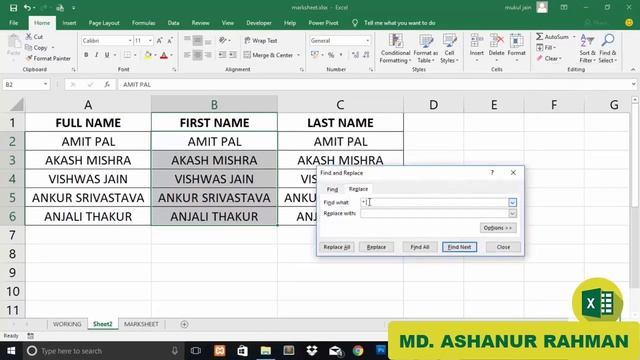
Task: Toggle Underline formatting
Action: click(x=107, y=55)
